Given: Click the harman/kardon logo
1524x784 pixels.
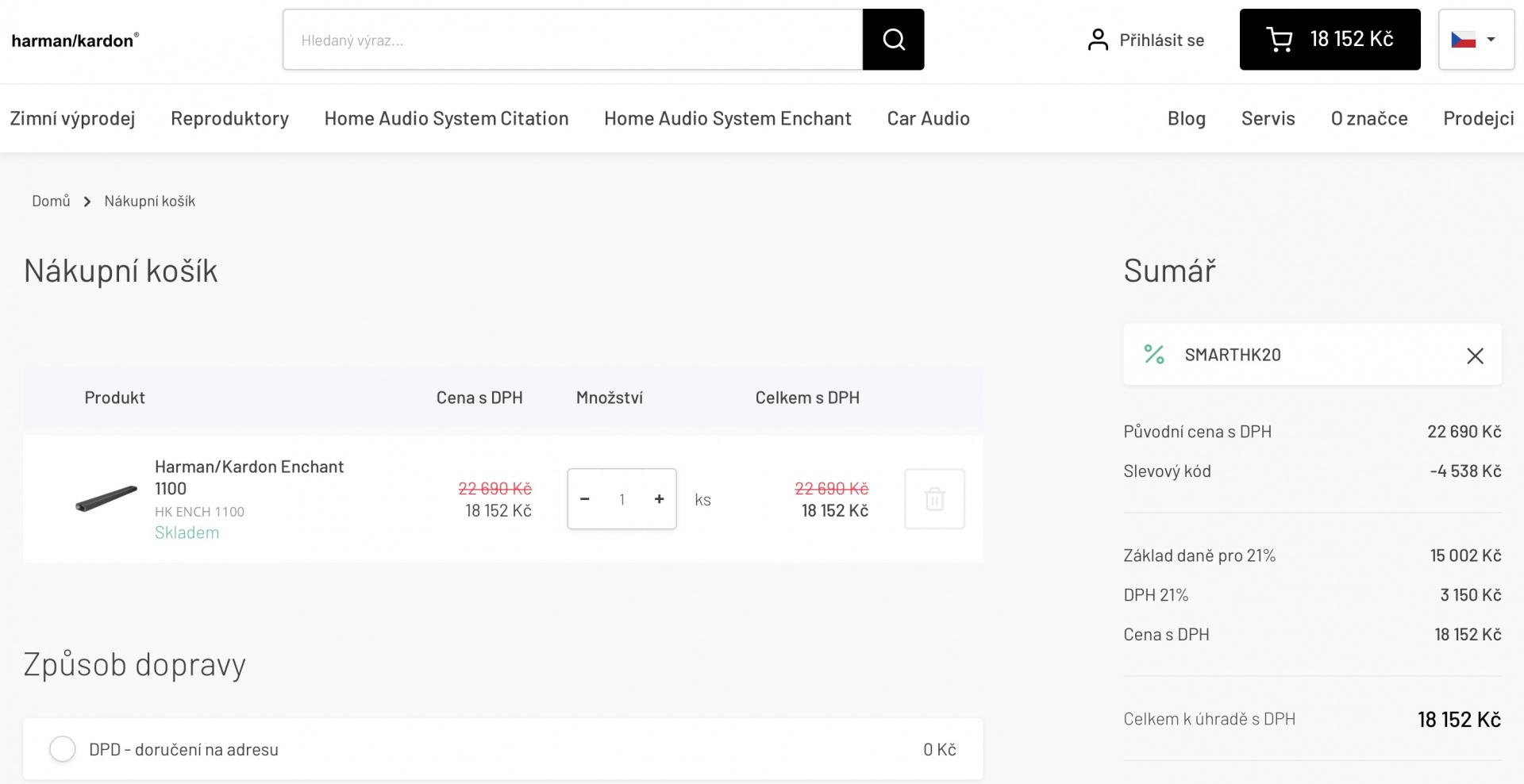Looking at the screenshot, I should point(75,40).
